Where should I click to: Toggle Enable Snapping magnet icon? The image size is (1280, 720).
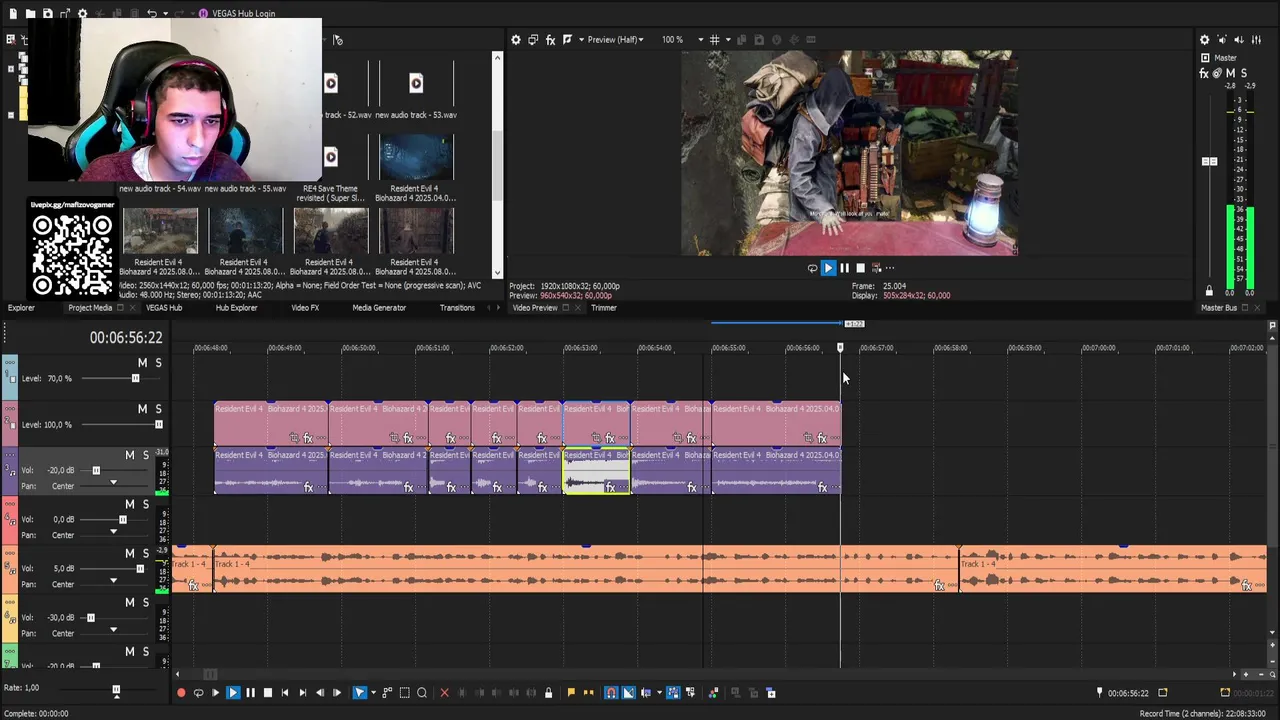point(611,692)
